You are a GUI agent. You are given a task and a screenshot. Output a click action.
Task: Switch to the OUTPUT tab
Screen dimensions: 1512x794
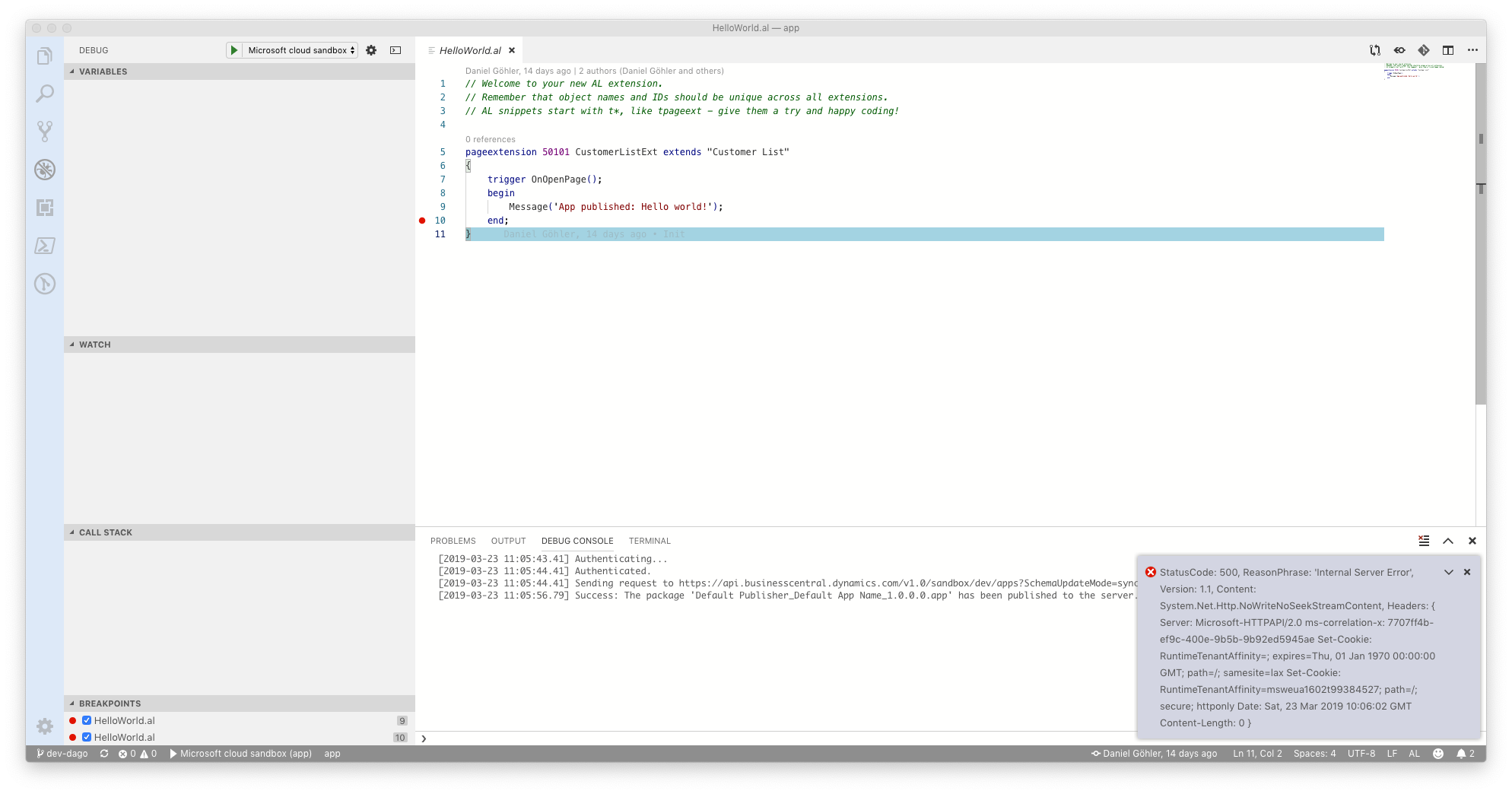pos(509,541)
